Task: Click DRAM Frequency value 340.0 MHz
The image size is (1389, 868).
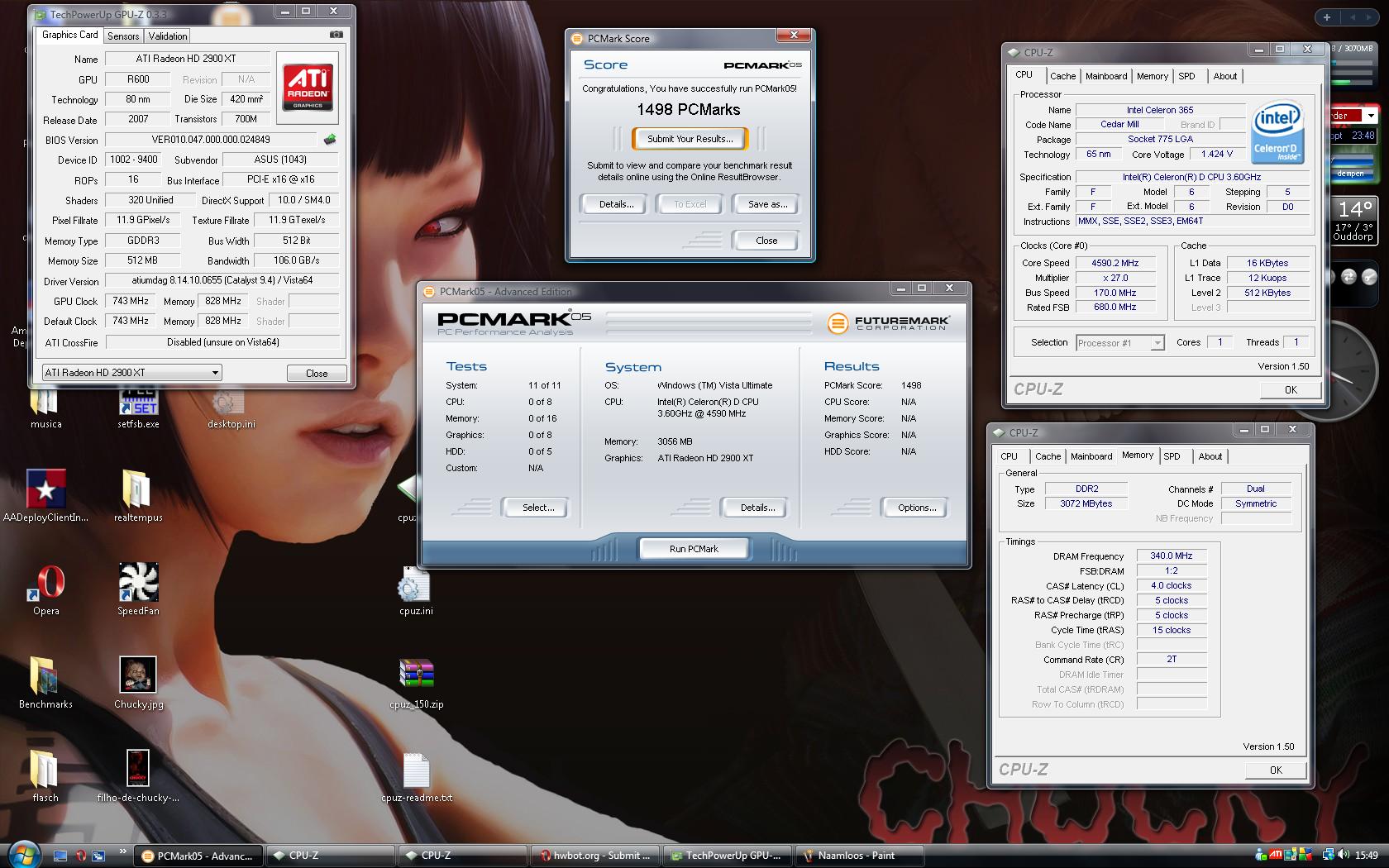Action: 1172,556
